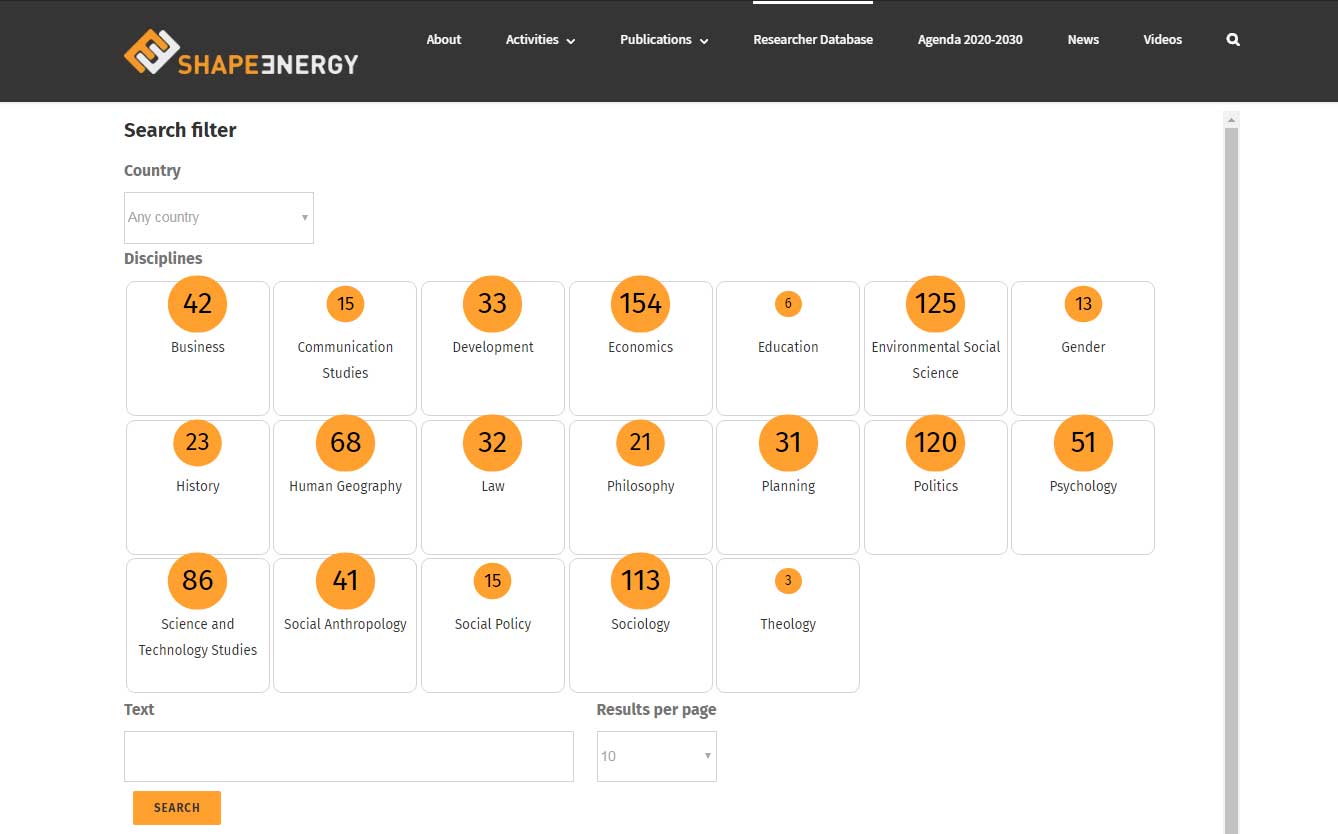Click the Politics discipline label
The width and height of the screenshot is (1338, 834).
(x=936, y=486)
